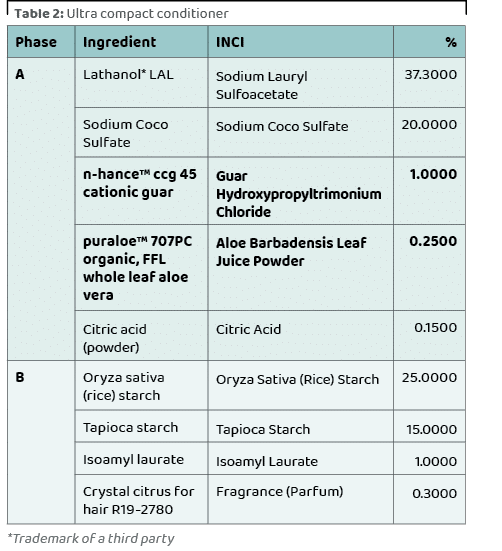Click the Tapioca starch ingredient cell

tap(141, 427)
